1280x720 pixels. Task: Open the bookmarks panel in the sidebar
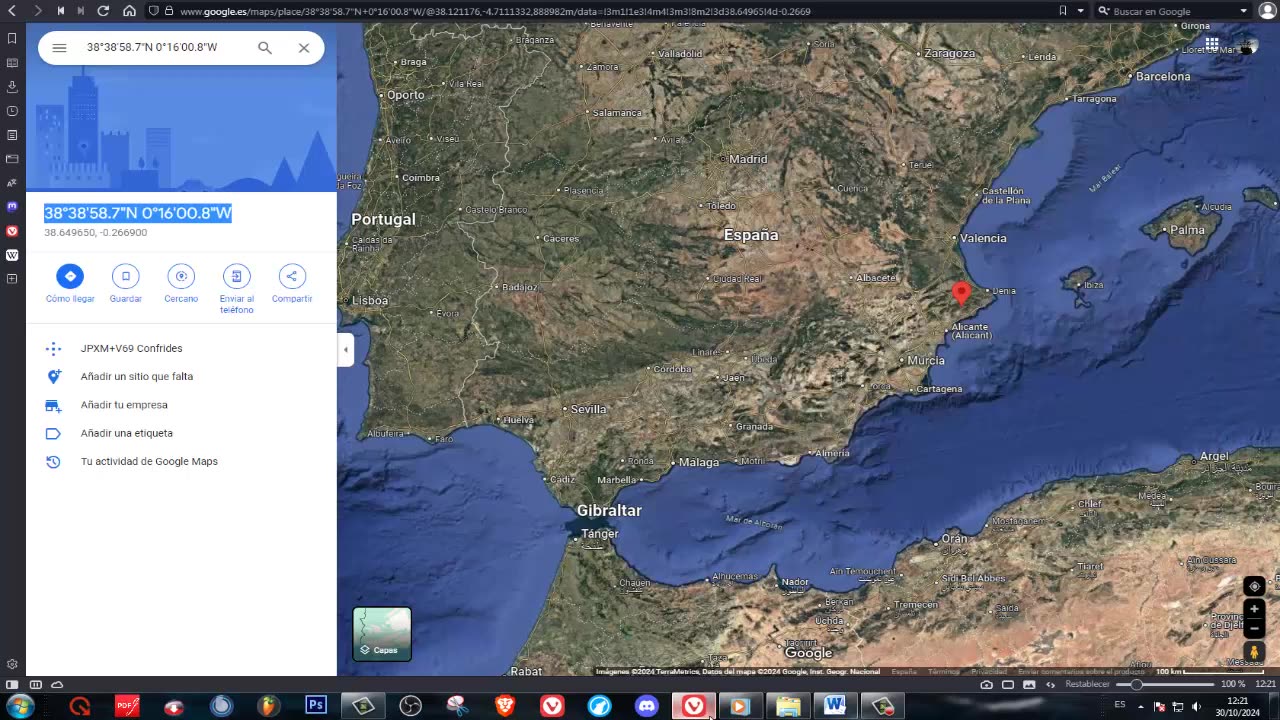[x=12, y=39]
